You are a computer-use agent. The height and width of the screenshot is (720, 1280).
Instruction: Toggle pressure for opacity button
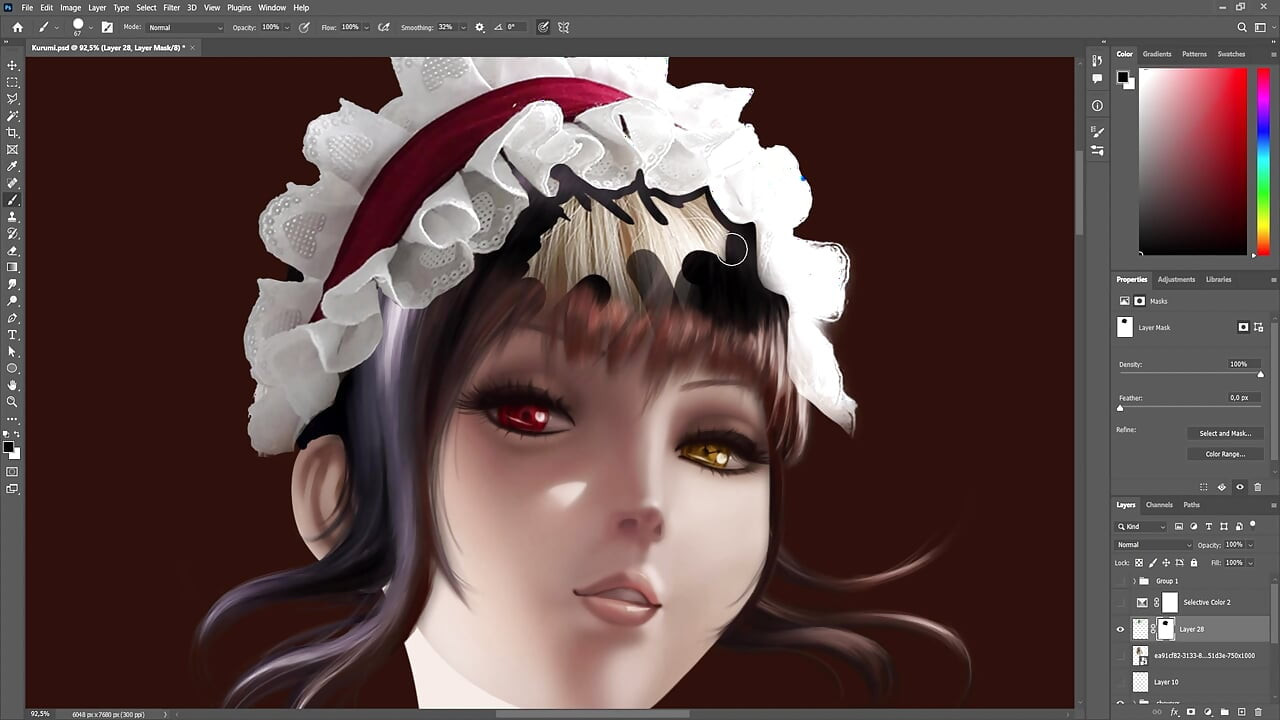[305, 27]
